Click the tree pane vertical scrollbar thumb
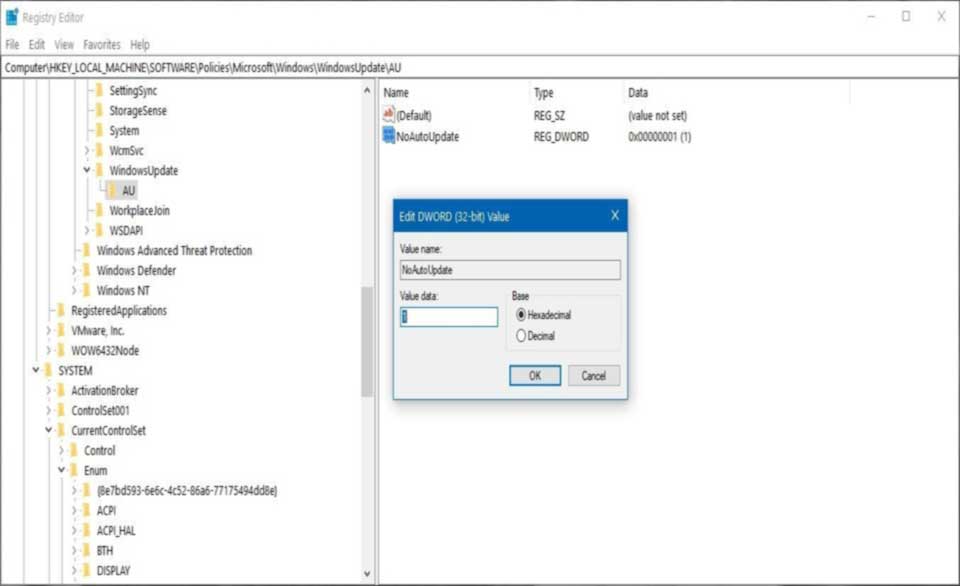The width and height of the screenshot is (960, 586). [367, 342]
